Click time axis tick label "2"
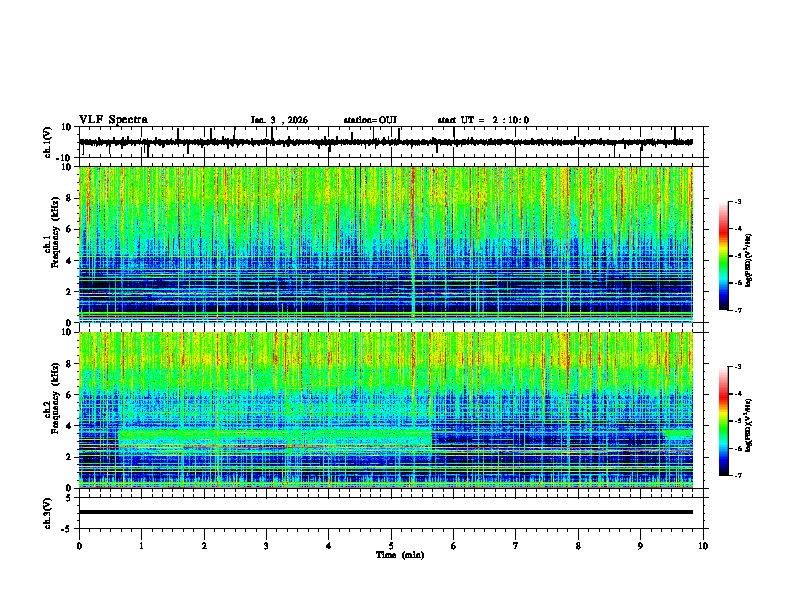Screen dimensions: 792x612 point(204,546)
